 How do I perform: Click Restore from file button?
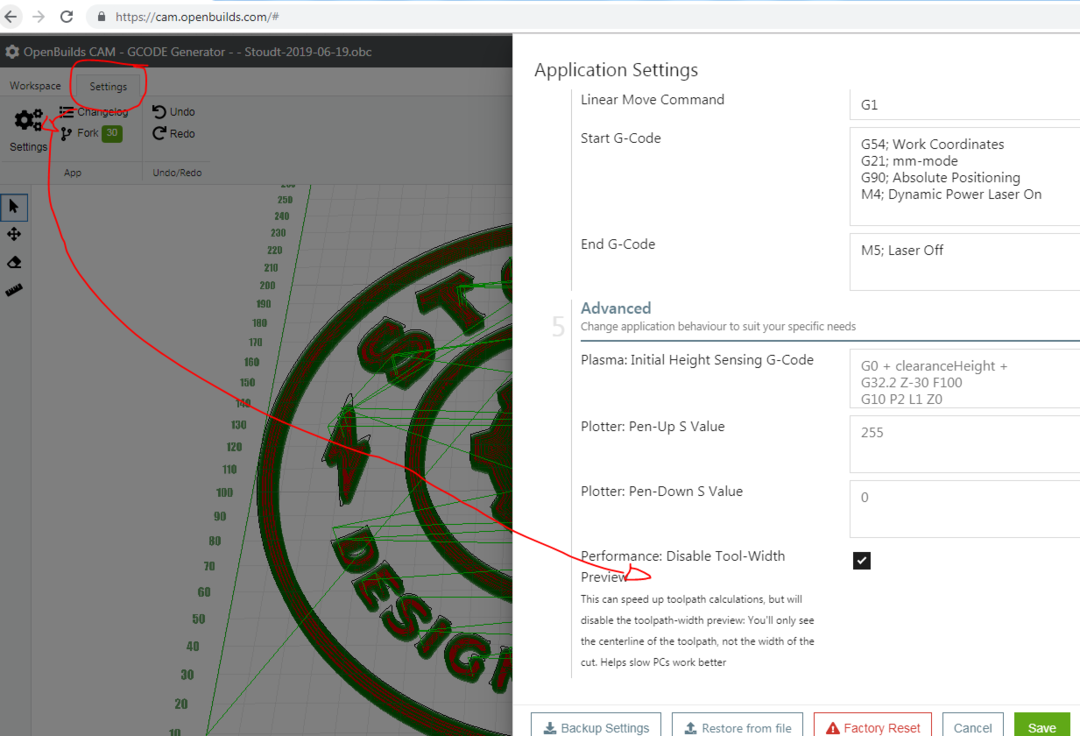tap(736, 727)
